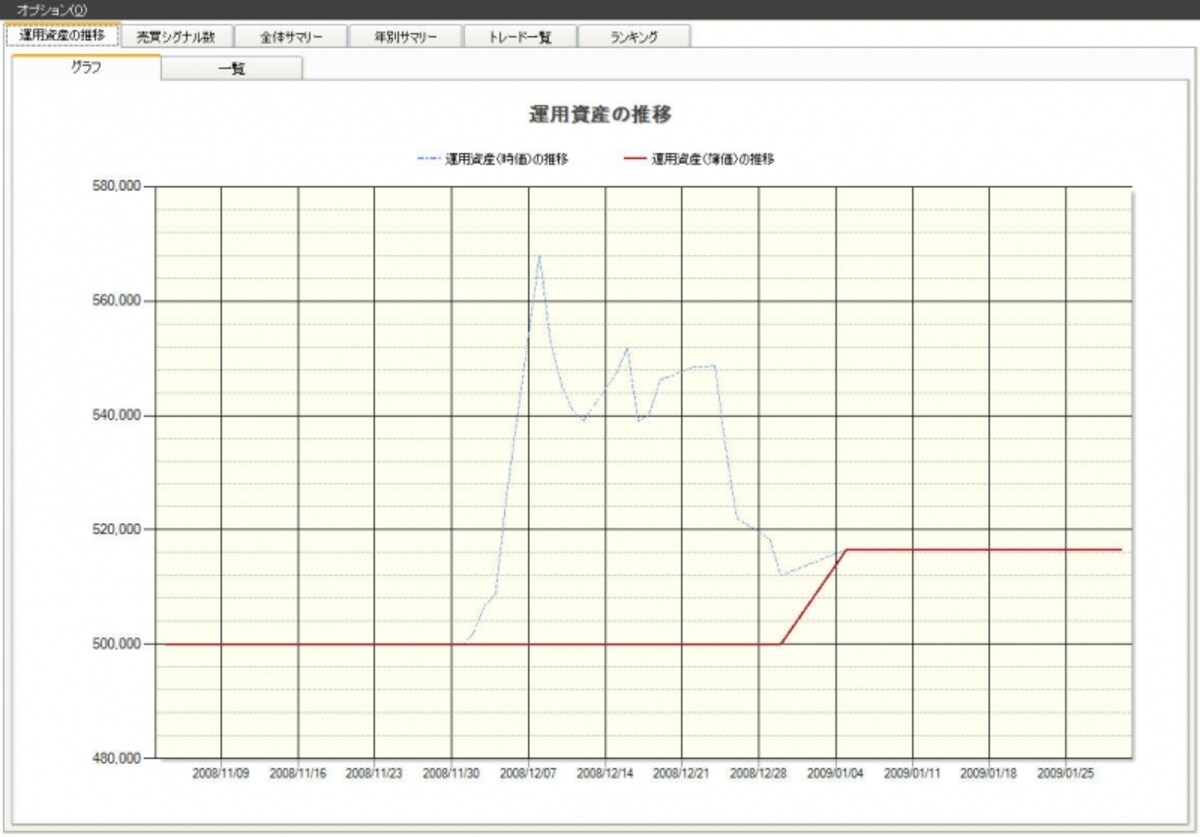
Task: Show the ランキング tab
Action: (634, 36)
